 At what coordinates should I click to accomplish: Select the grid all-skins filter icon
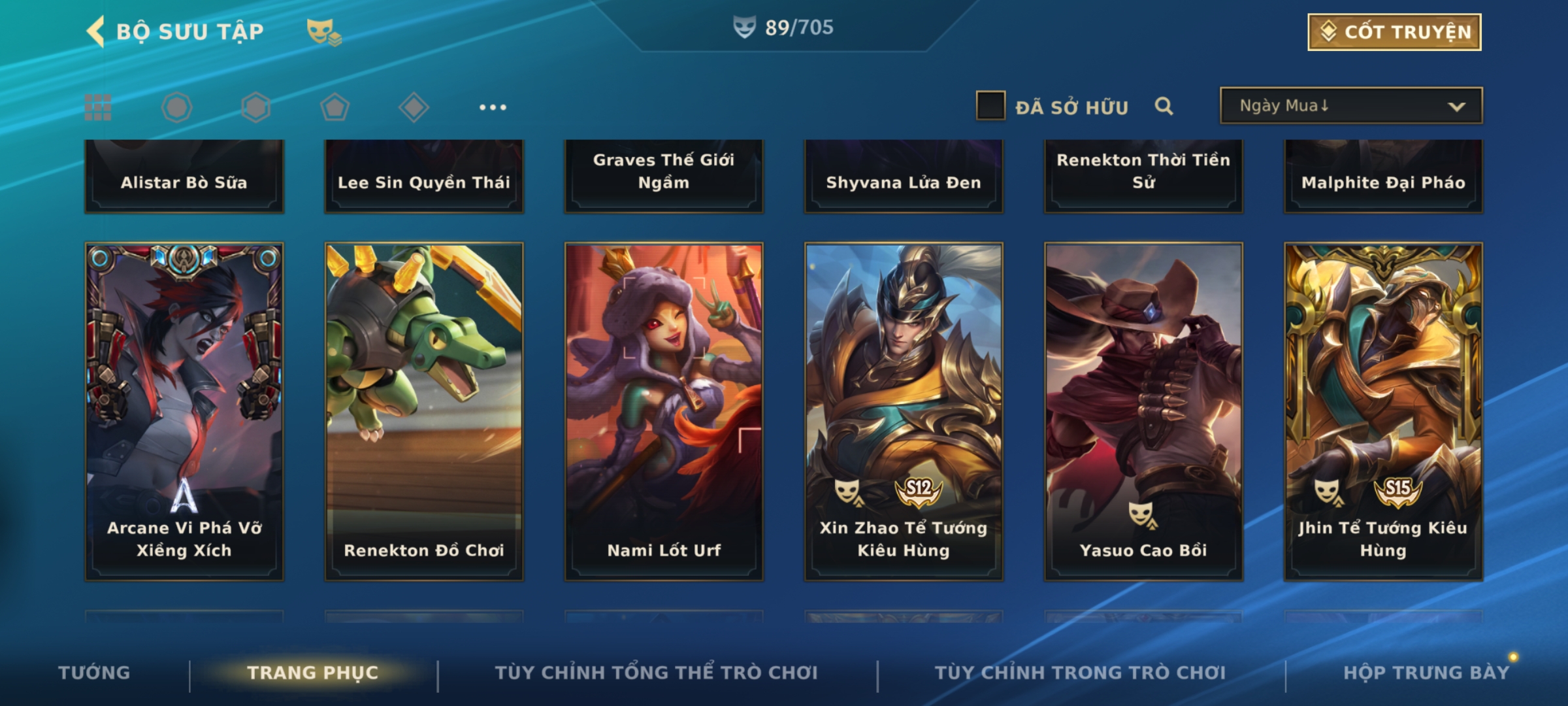point(98,107)
